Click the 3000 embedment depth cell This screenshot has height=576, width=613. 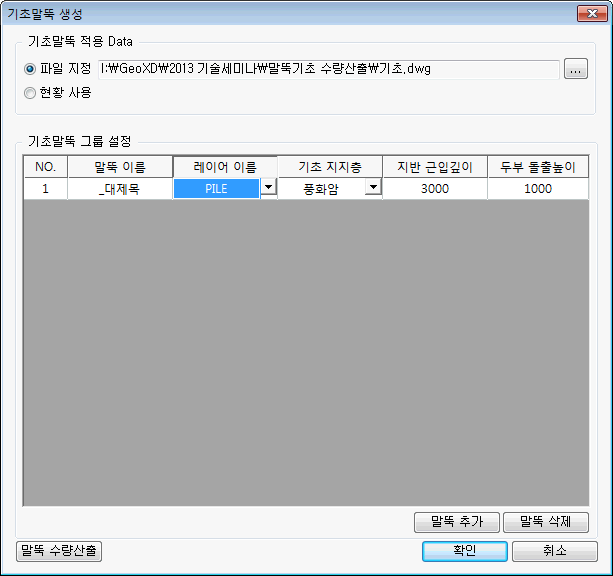pos(434,188)
